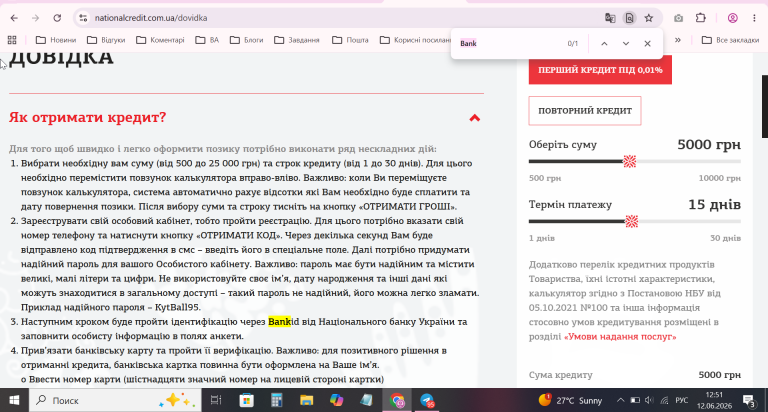
Task: Open the Відгуки bookmarks folder
Action: coord(106,40)
